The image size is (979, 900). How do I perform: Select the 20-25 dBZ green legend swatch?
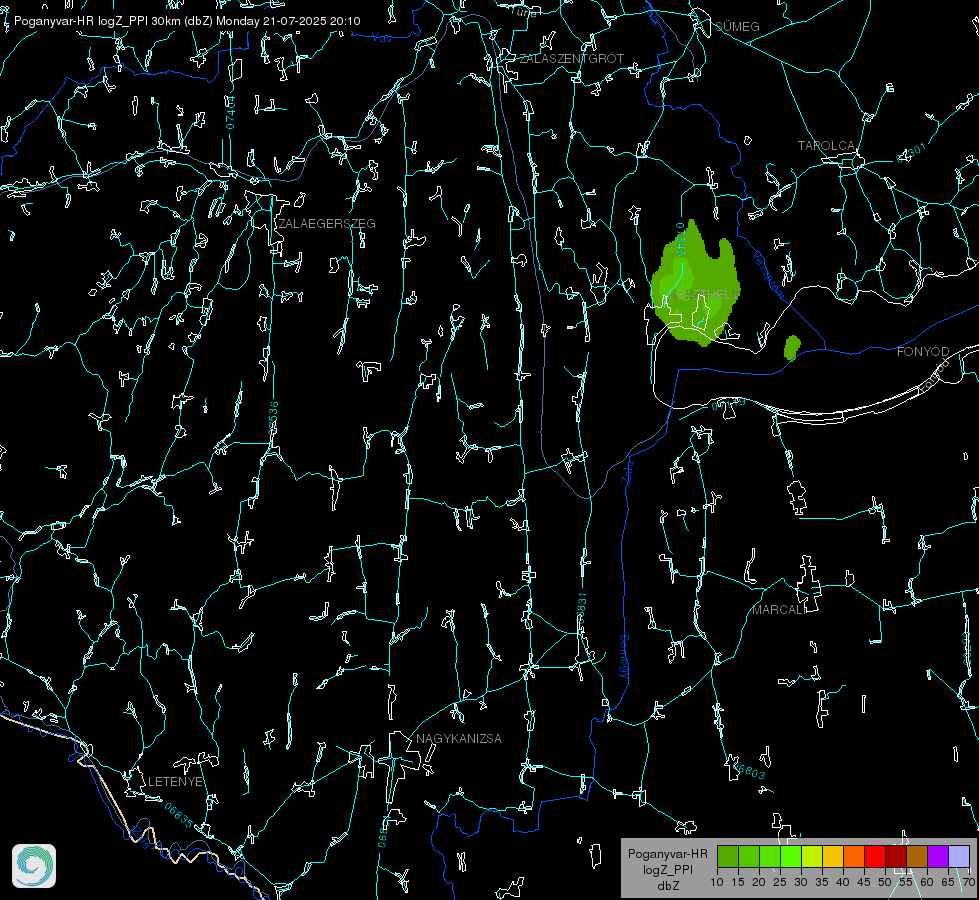770,856
